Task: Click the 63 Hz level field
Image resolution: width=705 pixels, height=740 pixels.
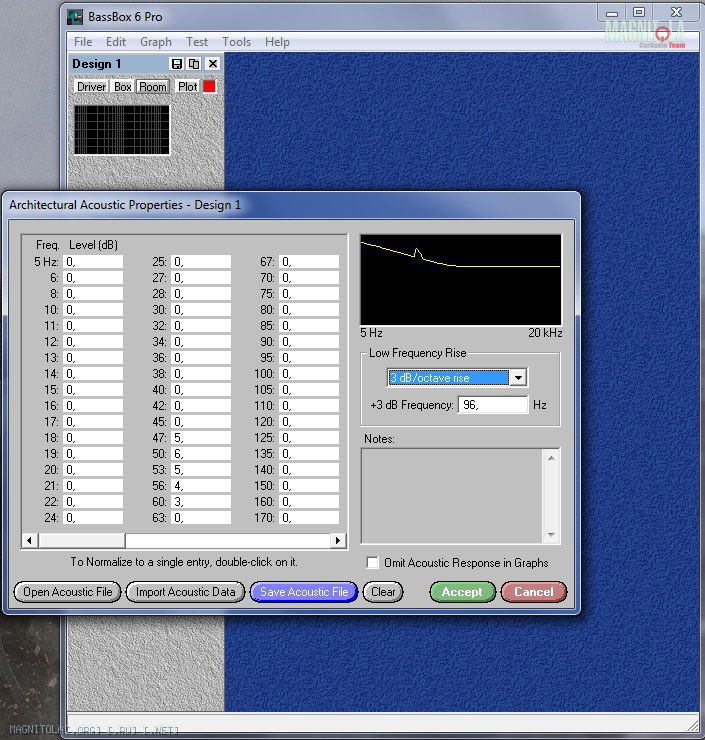Action: coord(201,518)
